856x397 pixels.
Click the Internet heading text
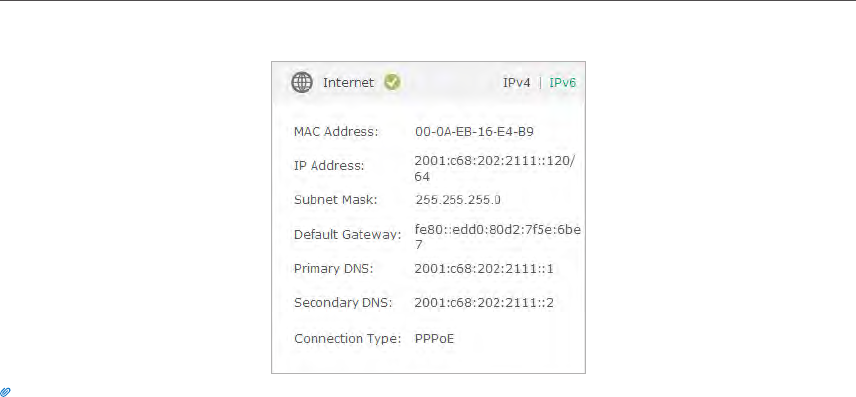click(x=348, y=82)
